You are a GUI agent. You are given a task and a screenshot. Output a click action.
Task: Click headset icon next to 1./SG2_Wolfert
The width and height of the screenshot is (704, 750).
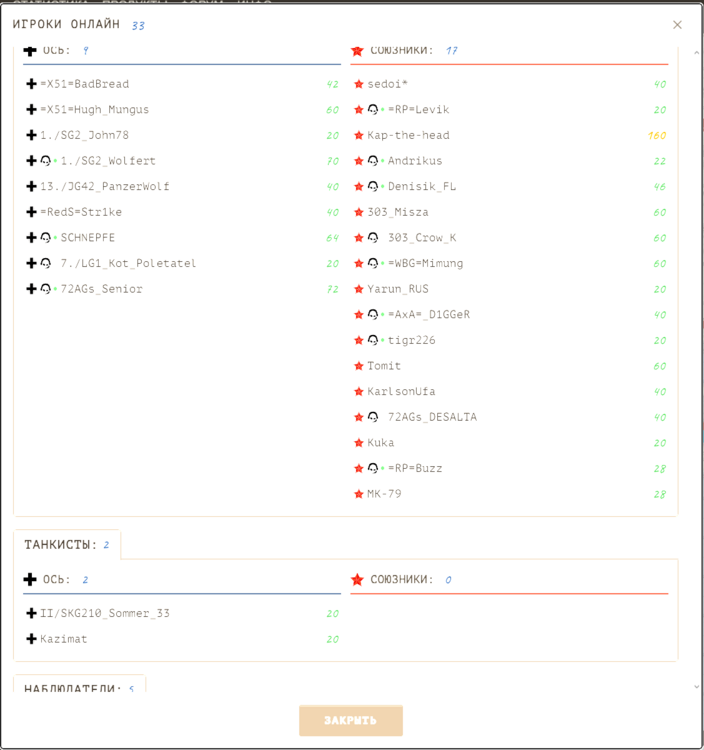[45, 161]
